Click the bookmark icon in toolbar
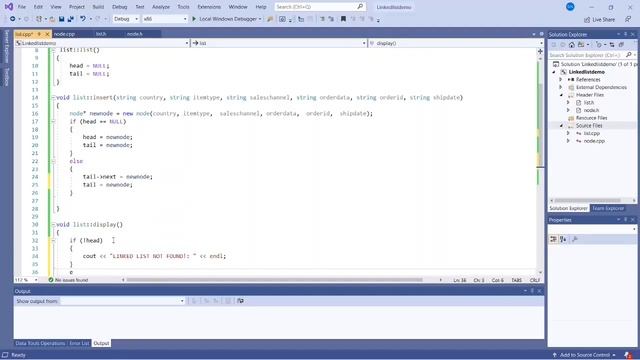Viewport: 640px width, 360px height. coord(343,19)
